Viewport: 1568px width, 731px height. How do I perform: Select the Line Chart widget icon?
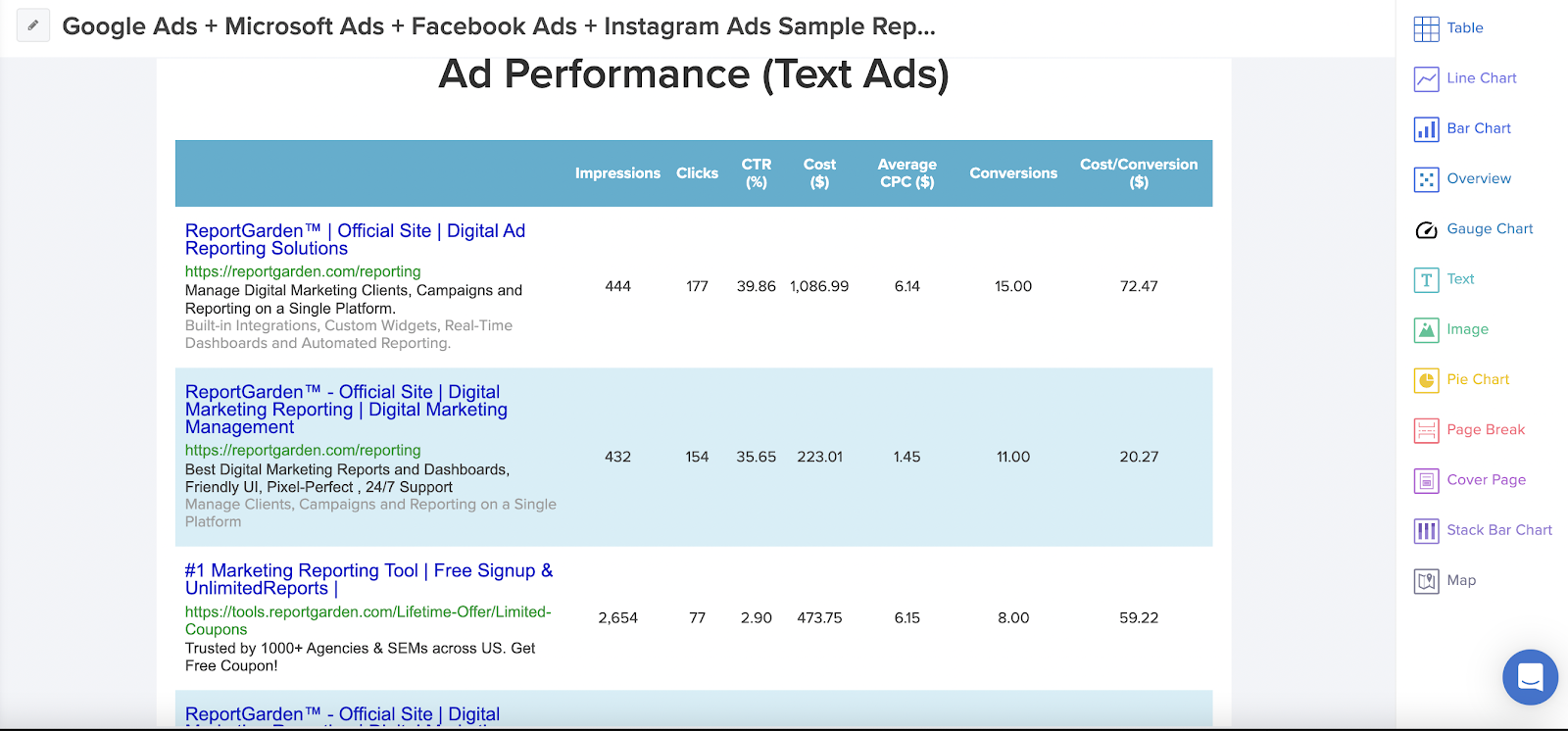[1426, 78]
